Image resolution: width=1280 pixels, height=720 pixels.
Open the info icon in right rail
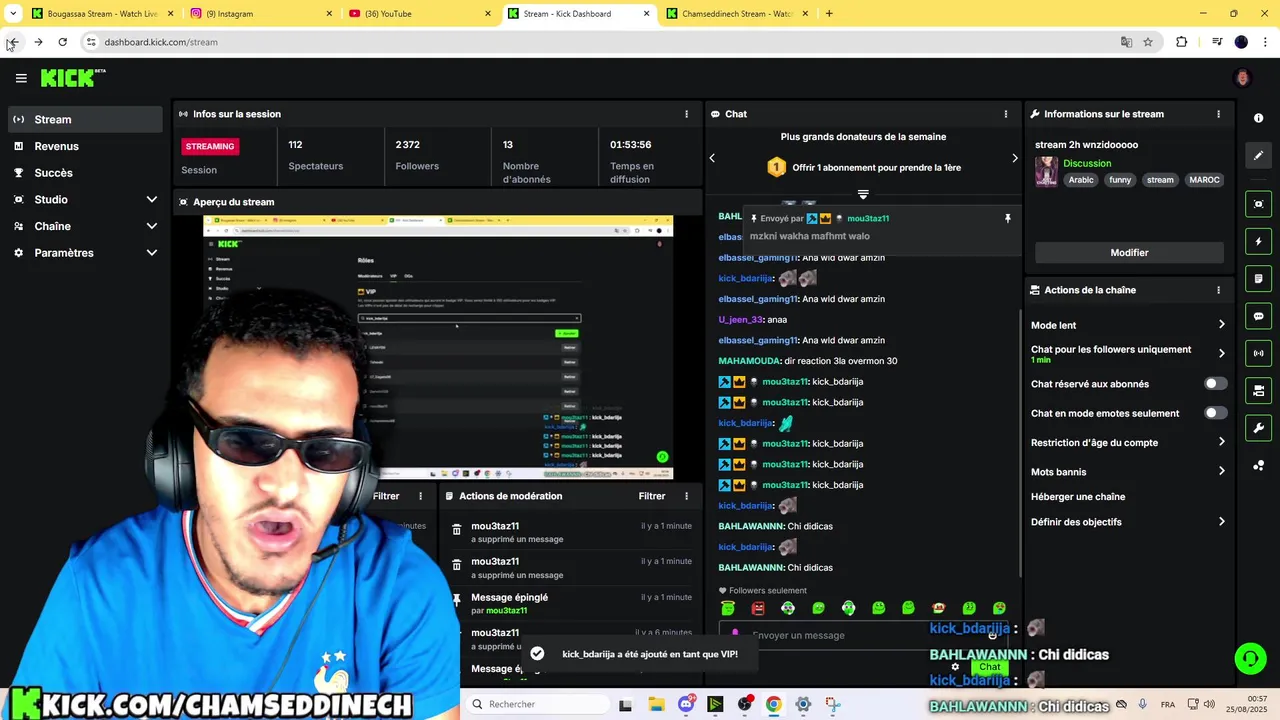point(1258,118)
